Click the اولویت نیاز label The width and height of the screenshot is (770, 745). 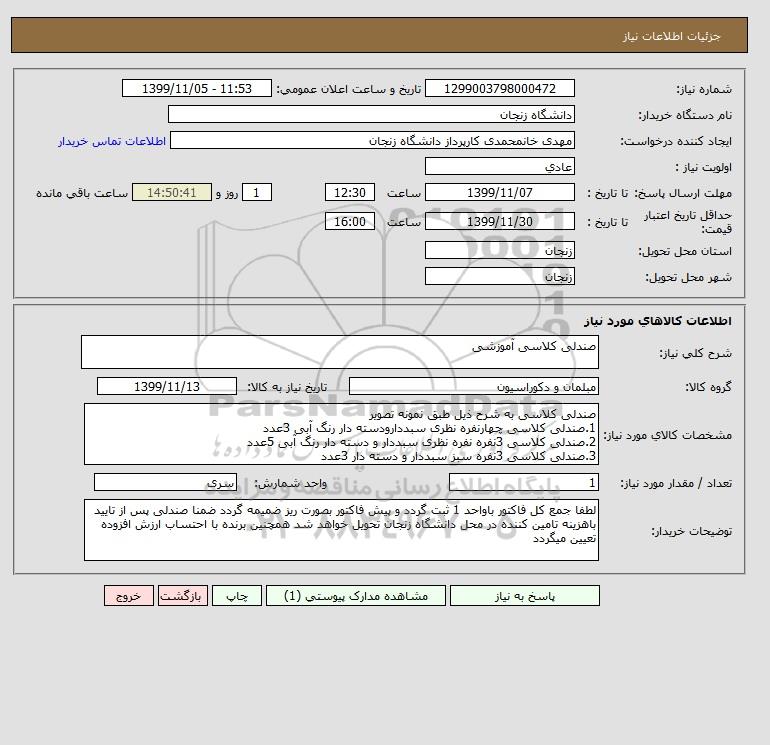coord(704,167)
